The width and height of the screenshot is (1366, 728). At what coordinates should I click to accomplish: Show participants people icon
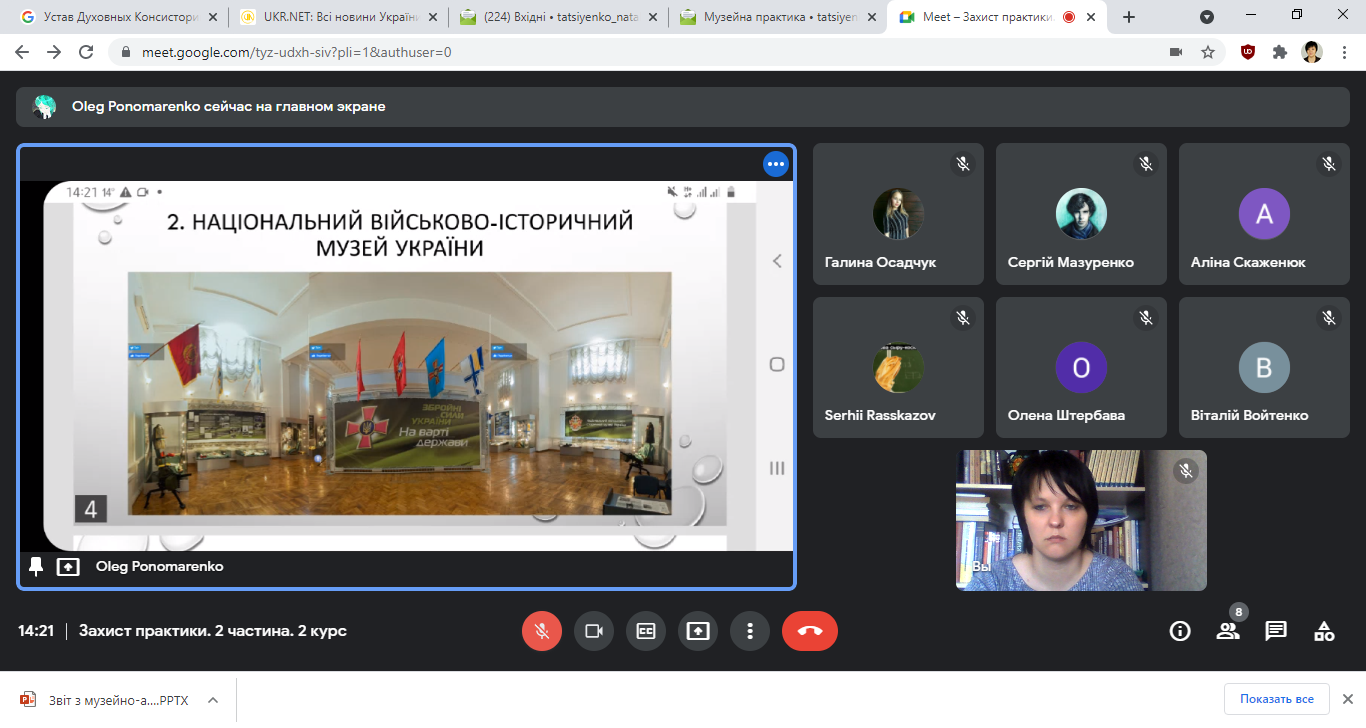coord(1228,631)
